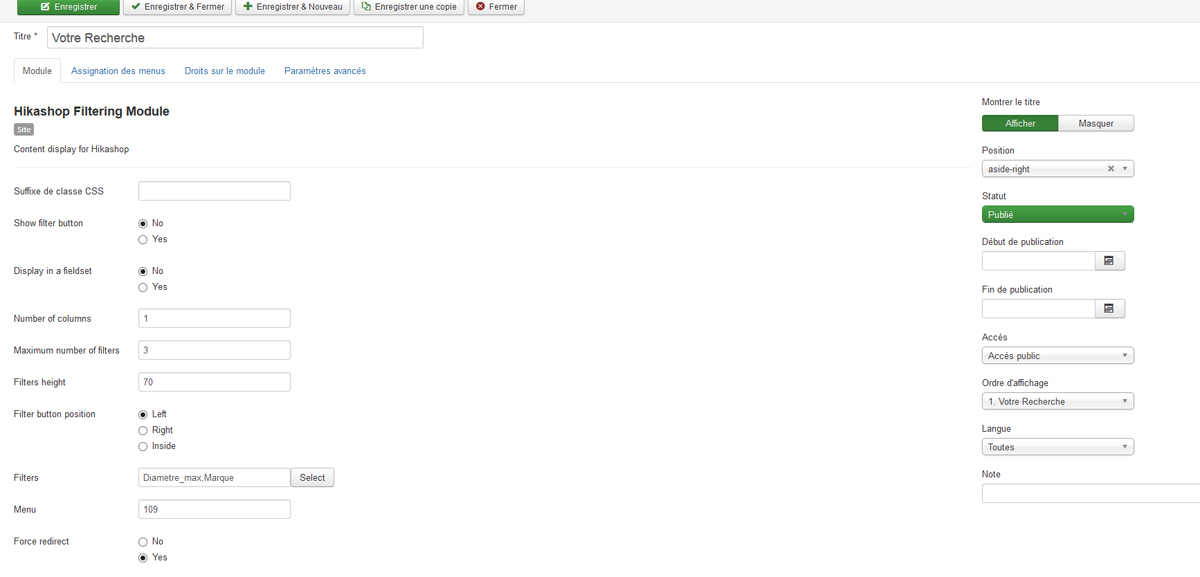Select No for Force redirect

143,541
